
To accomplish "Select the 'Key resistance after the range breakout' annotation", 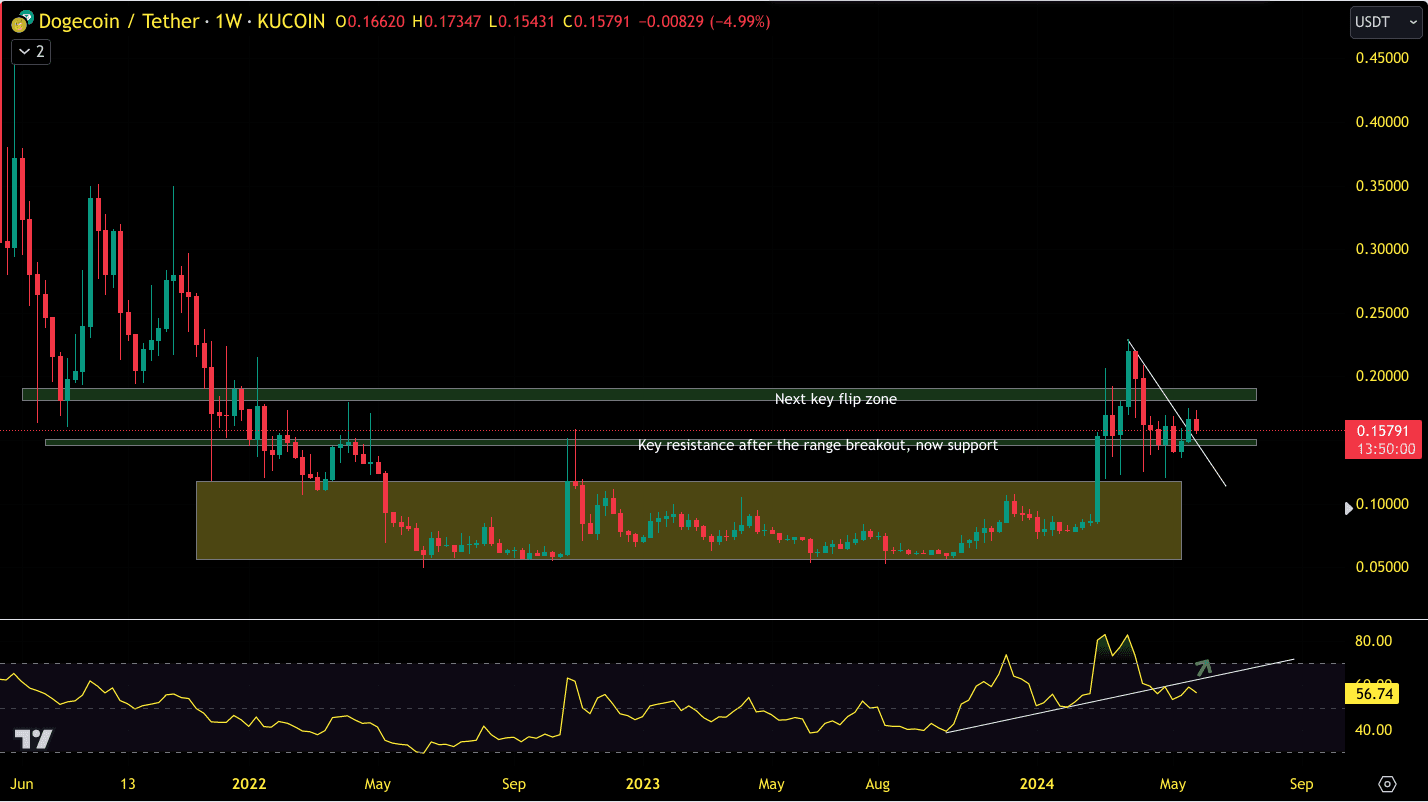I will click(x=818, y=444).
